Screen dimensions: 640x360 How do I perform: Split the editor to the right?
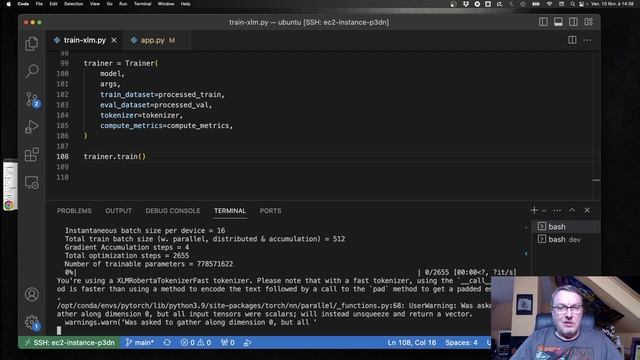click(572, 40)
